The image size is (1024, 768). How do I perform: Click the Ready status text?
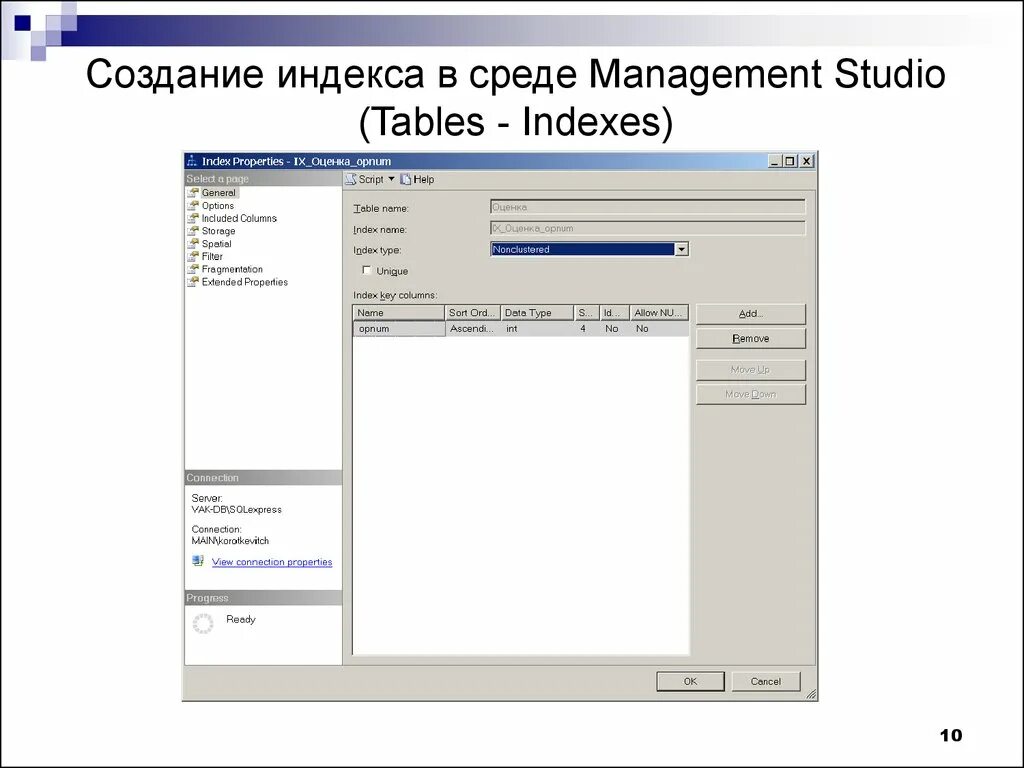(x=240, y=619)
